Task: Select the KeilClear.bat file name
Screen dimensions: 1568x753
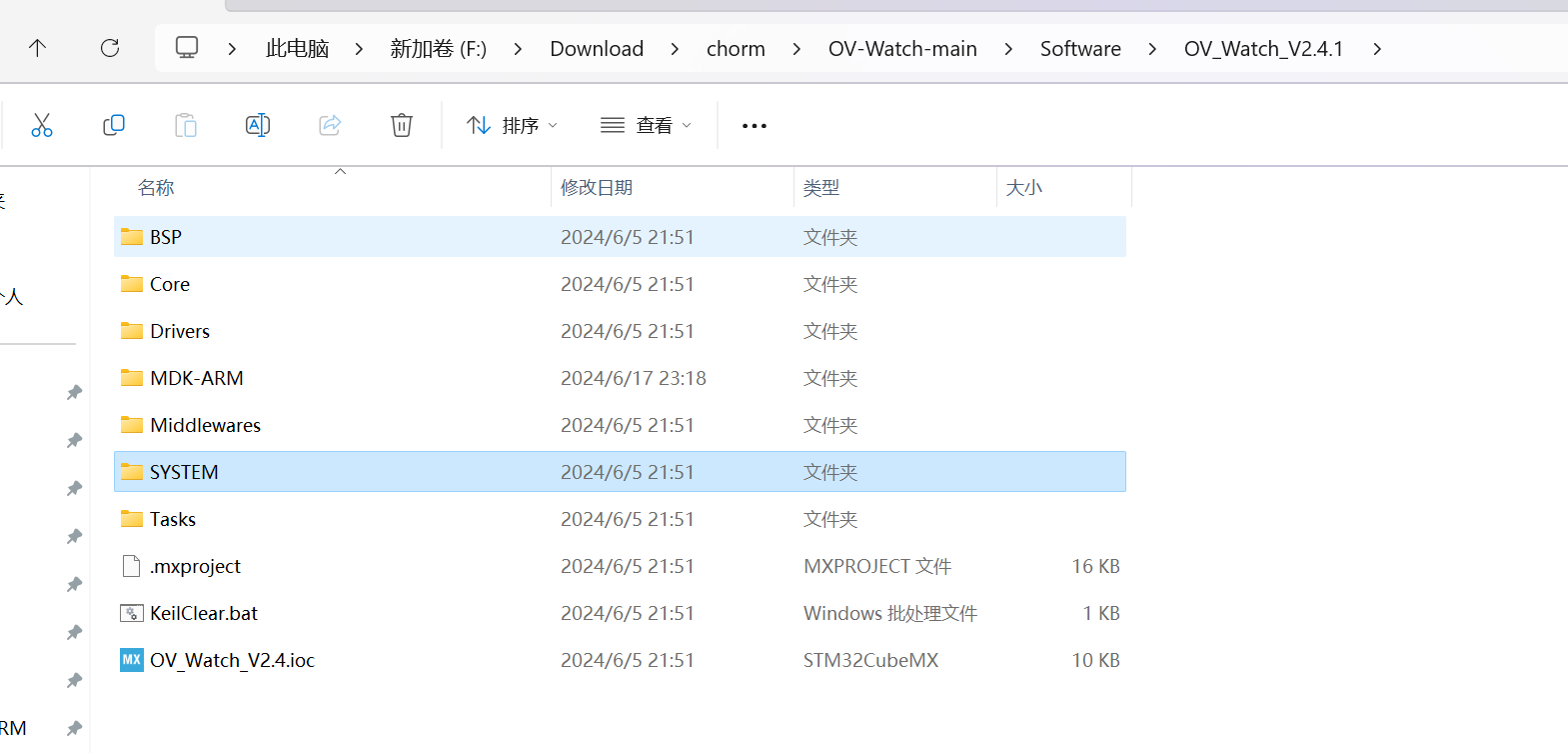Action: coord(204,613)
